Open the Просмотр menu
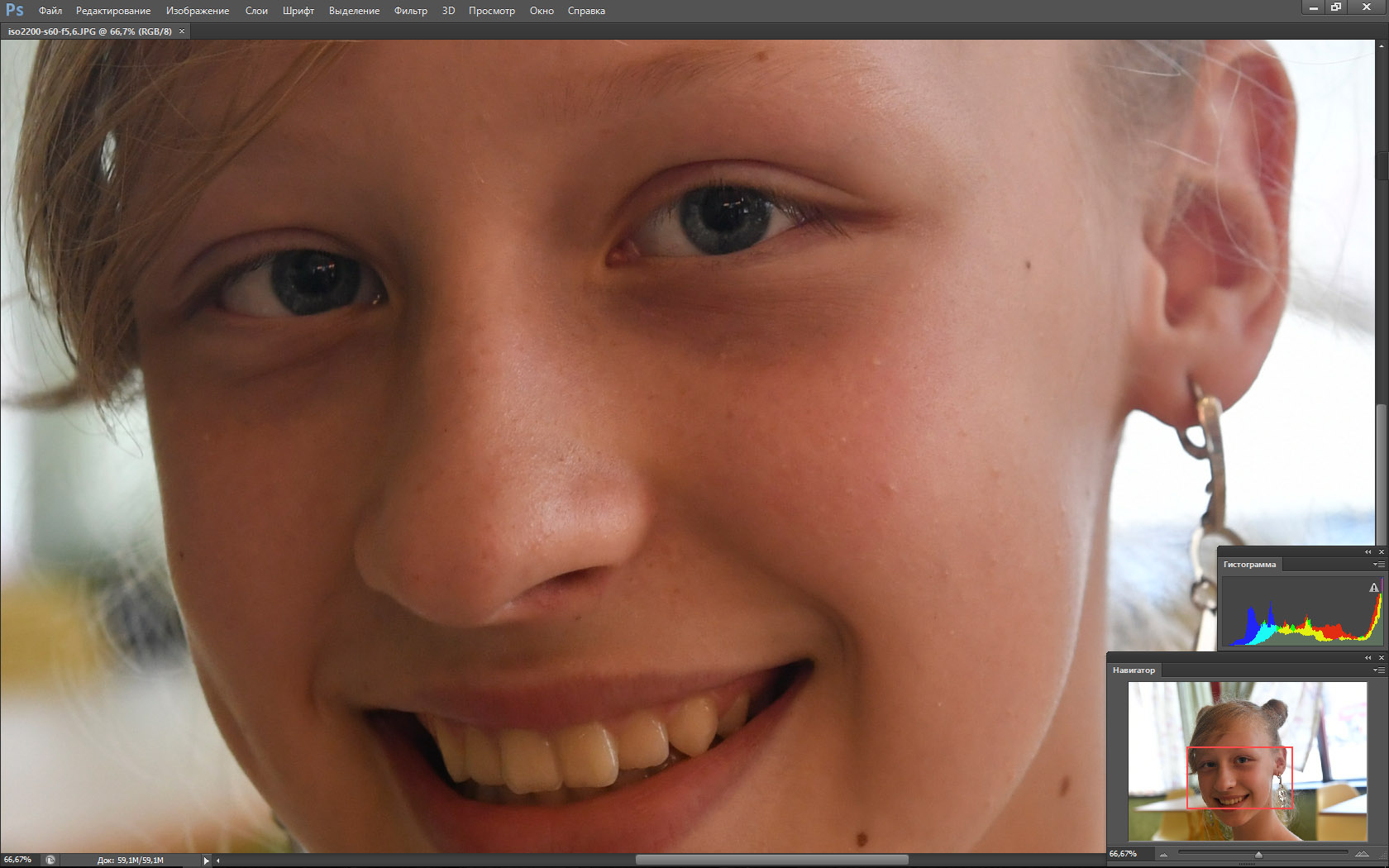This screenshot has width=1389, height=868. pos(492,11)
